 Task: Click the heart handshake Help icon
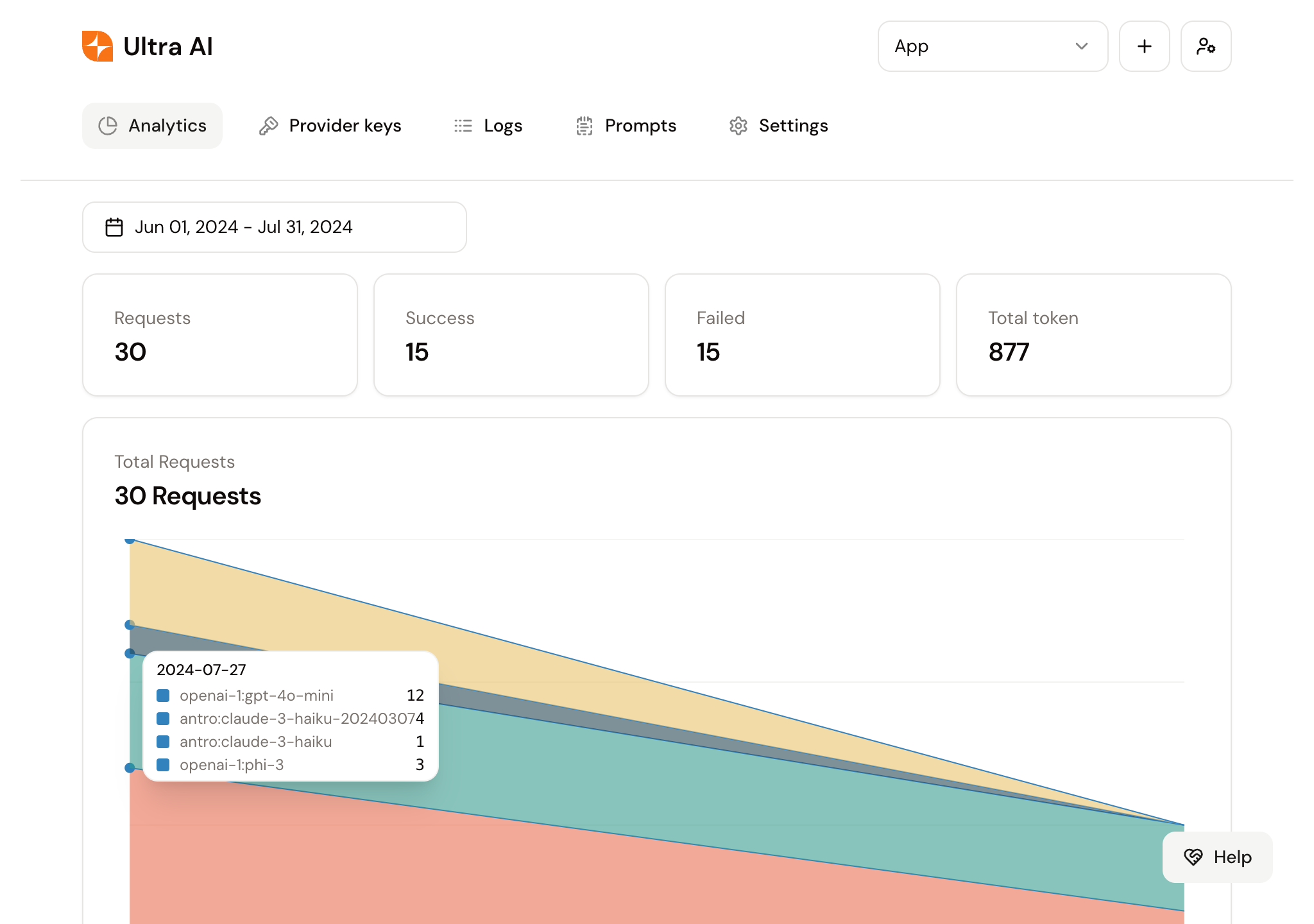pos(1193,857)
